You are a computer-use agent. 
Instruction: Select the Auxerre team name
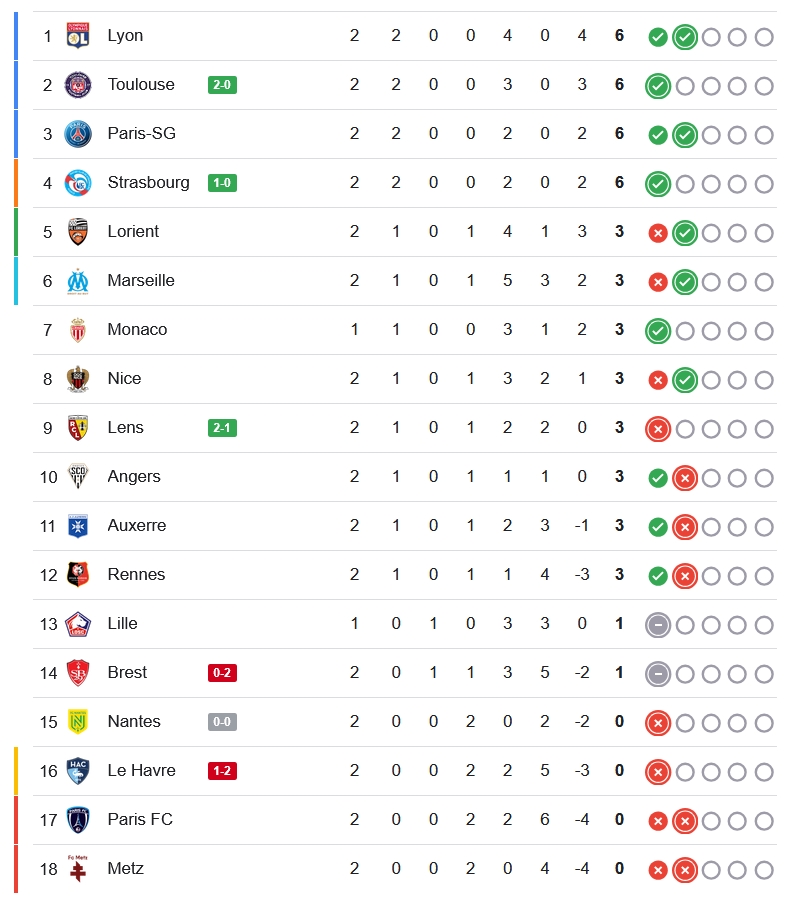pyautogui.click(x=137, y=525)
